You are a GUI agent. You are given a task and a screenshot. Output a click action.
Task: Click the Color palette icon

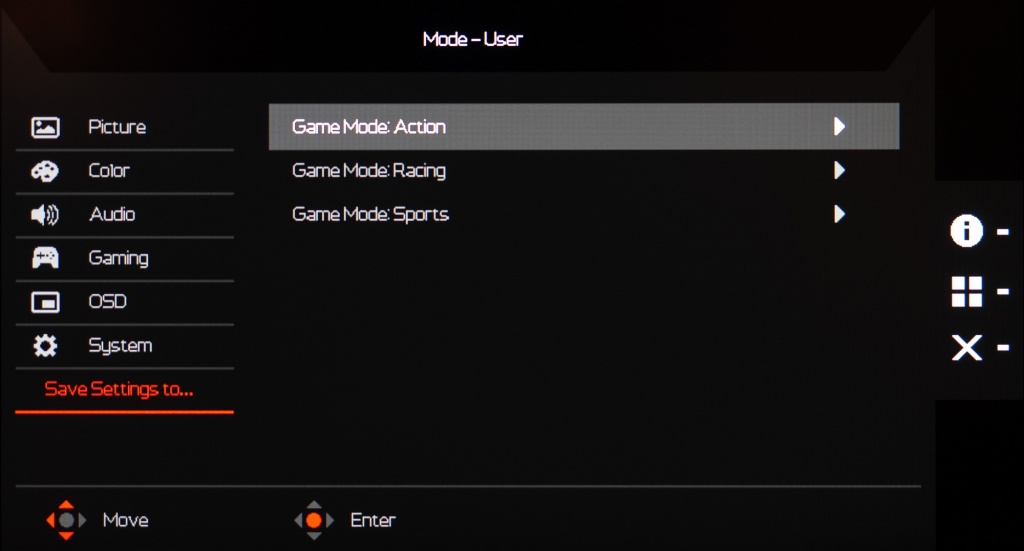45,171
